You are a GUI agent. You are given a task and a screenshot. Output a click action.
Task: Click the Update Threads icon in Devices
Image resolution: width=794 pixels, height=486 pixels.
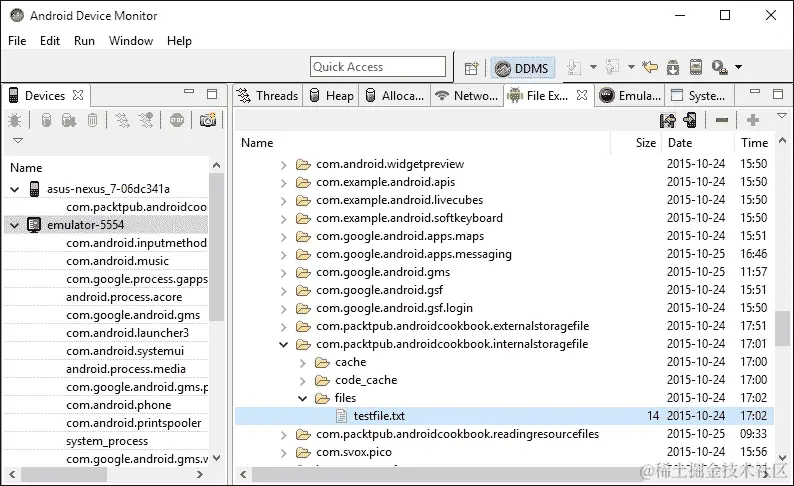coord(123,120)
